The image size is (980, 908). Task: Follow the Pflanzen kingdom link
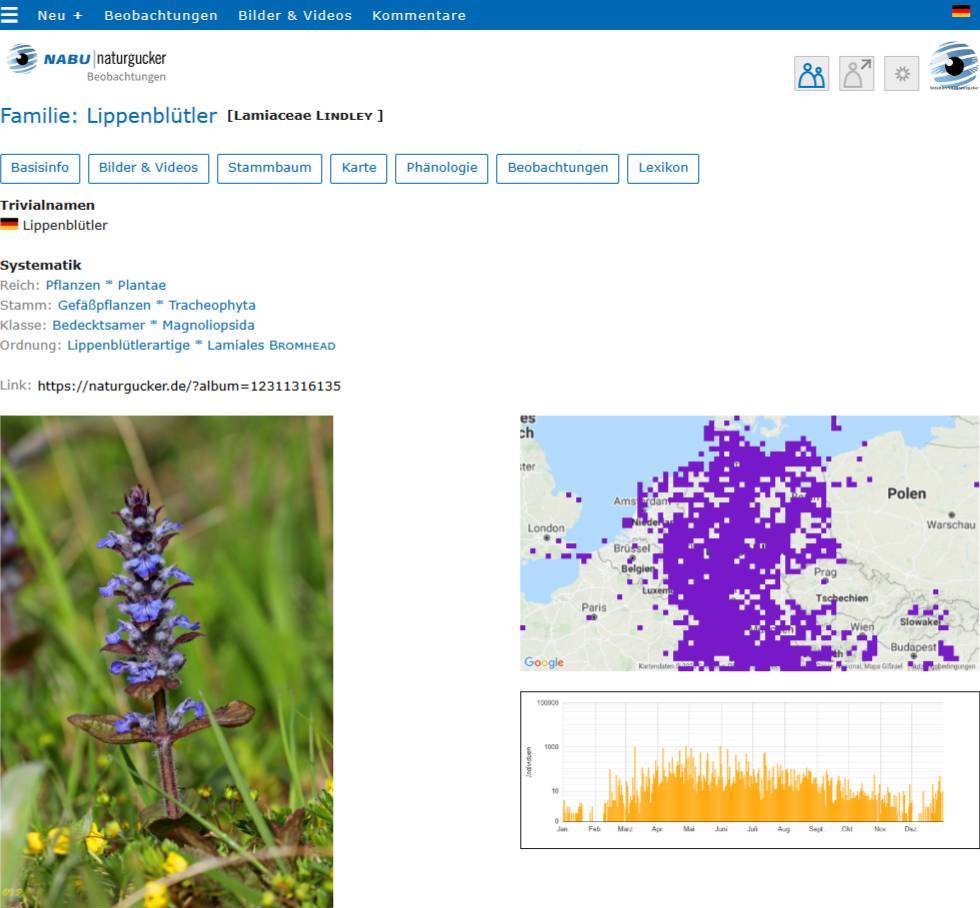(x=72, y=285)
